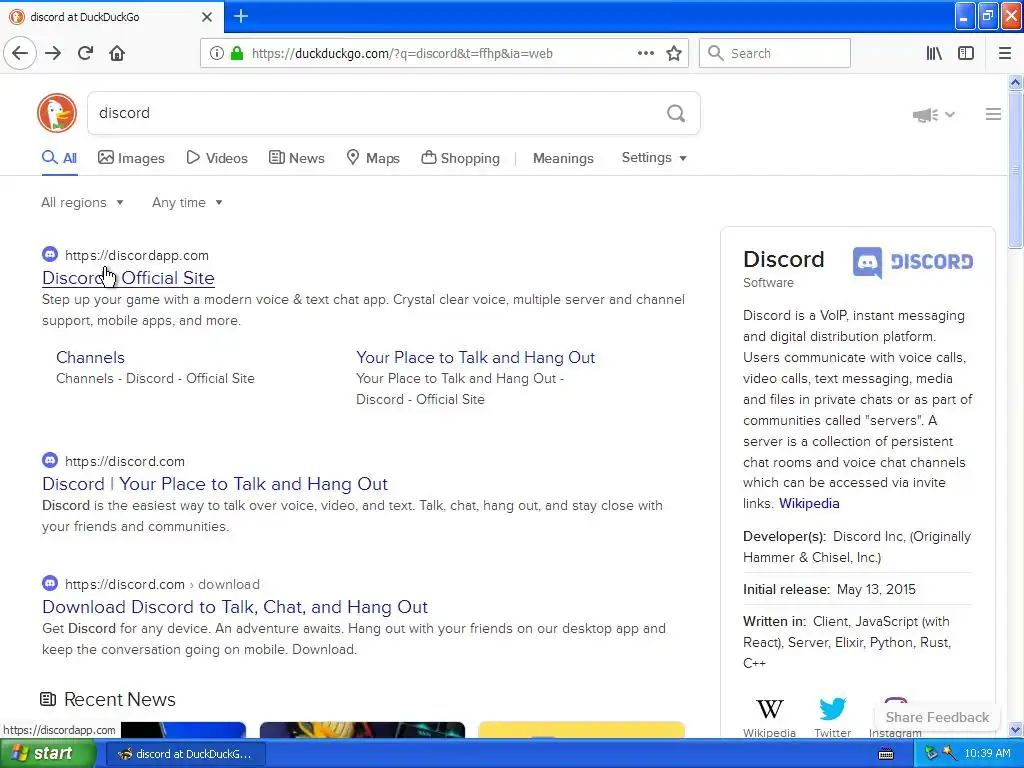Image resolution: width=1024 pixels, height=768 pixels.
Task: Bookmark this page with the star
Action: coord(674,53)
